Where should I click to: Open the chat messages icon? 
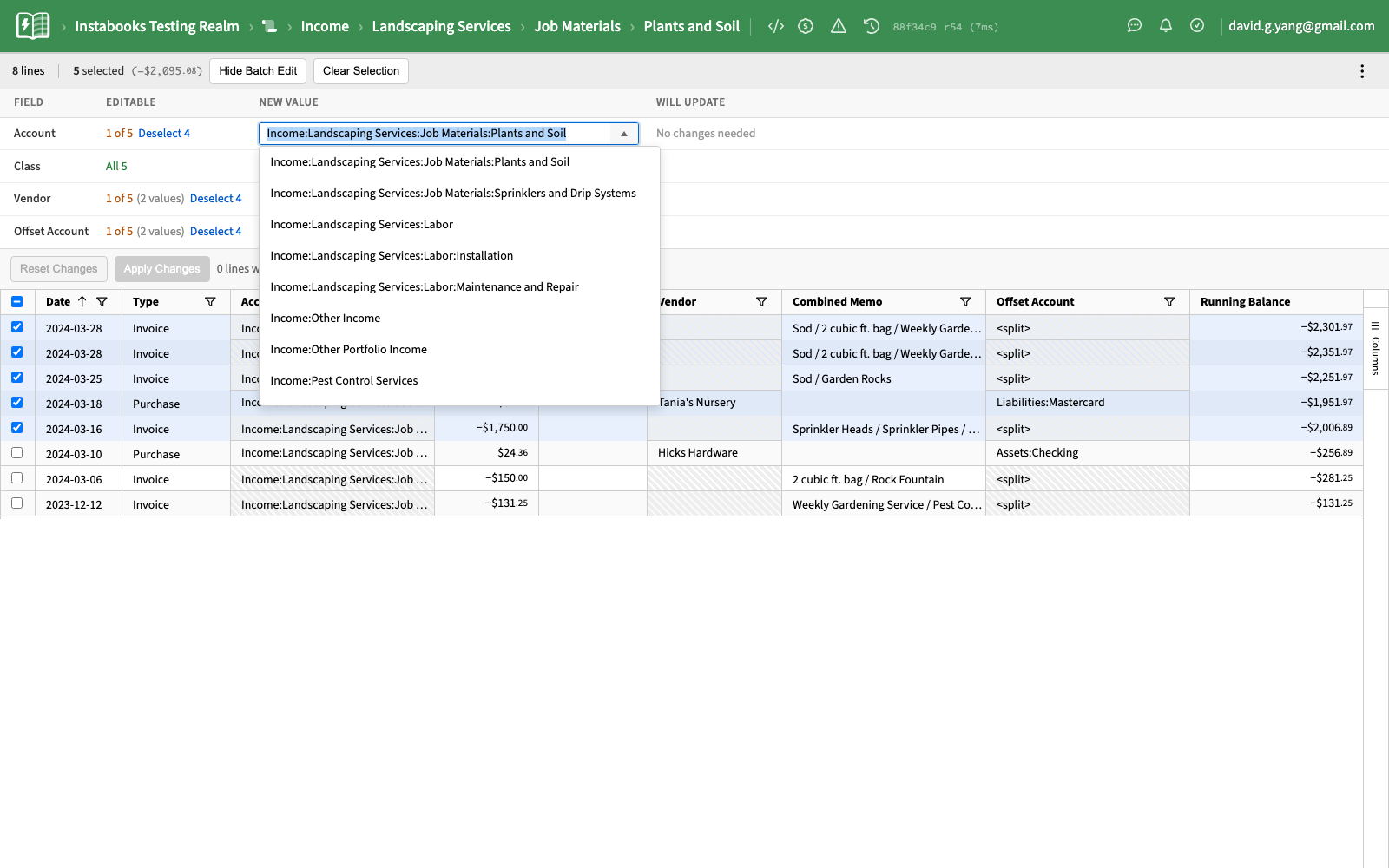(x=1135, y=26)
